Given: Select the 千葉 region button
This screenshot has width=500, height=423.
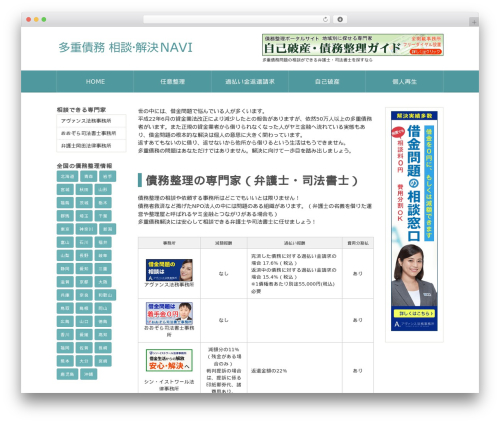Looking at the screenshot, I should coord(103,216).
